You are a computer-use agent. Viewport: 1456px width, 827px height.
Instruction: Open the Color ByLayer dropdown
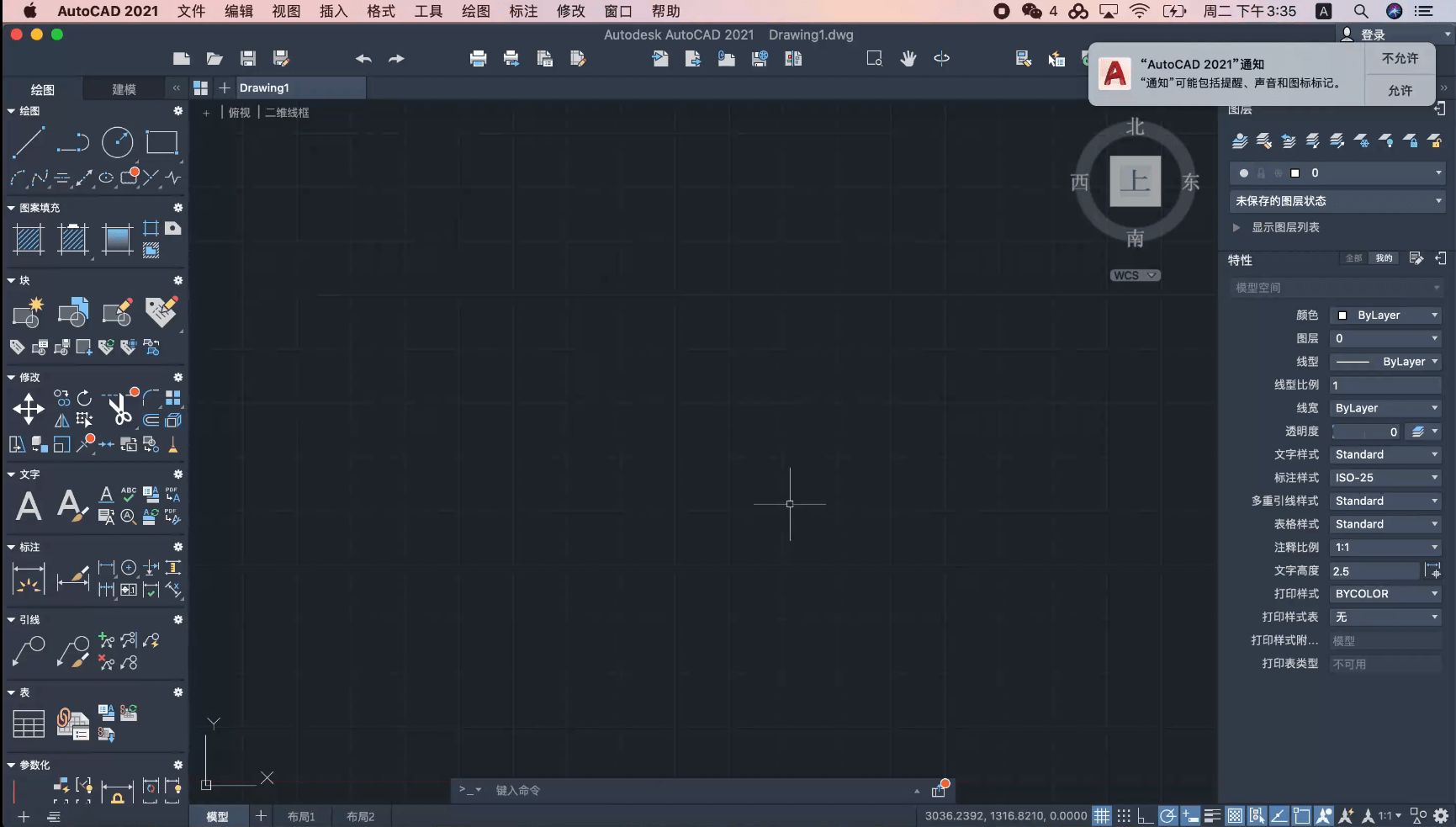pyautogui.click(x=1386, y=315)
